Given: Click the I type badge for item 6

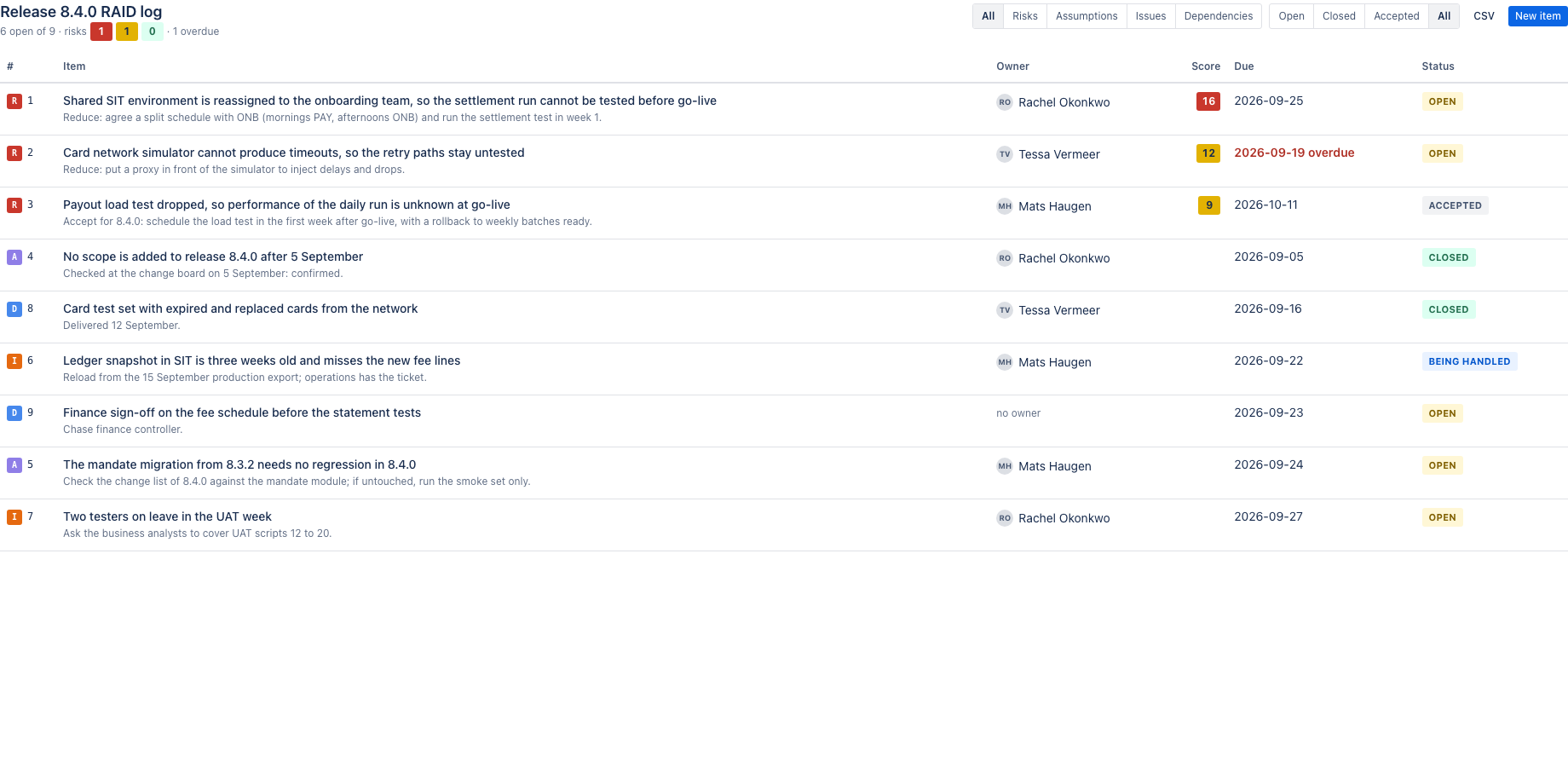Looking at the screenshot, I should point(14,361).
